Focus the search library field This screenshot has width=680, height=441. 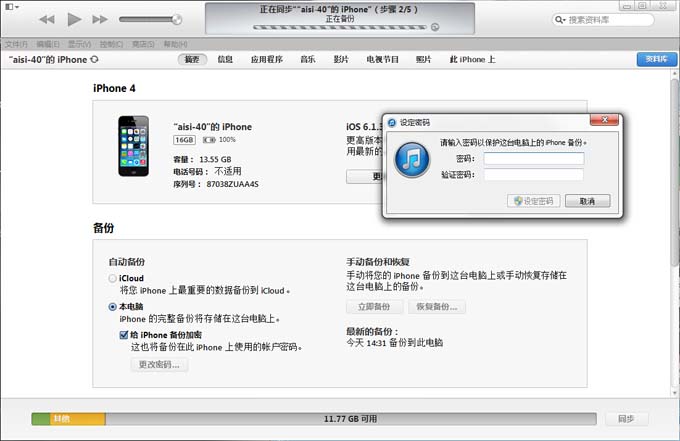pyautogui.click(x=603, y=20)
